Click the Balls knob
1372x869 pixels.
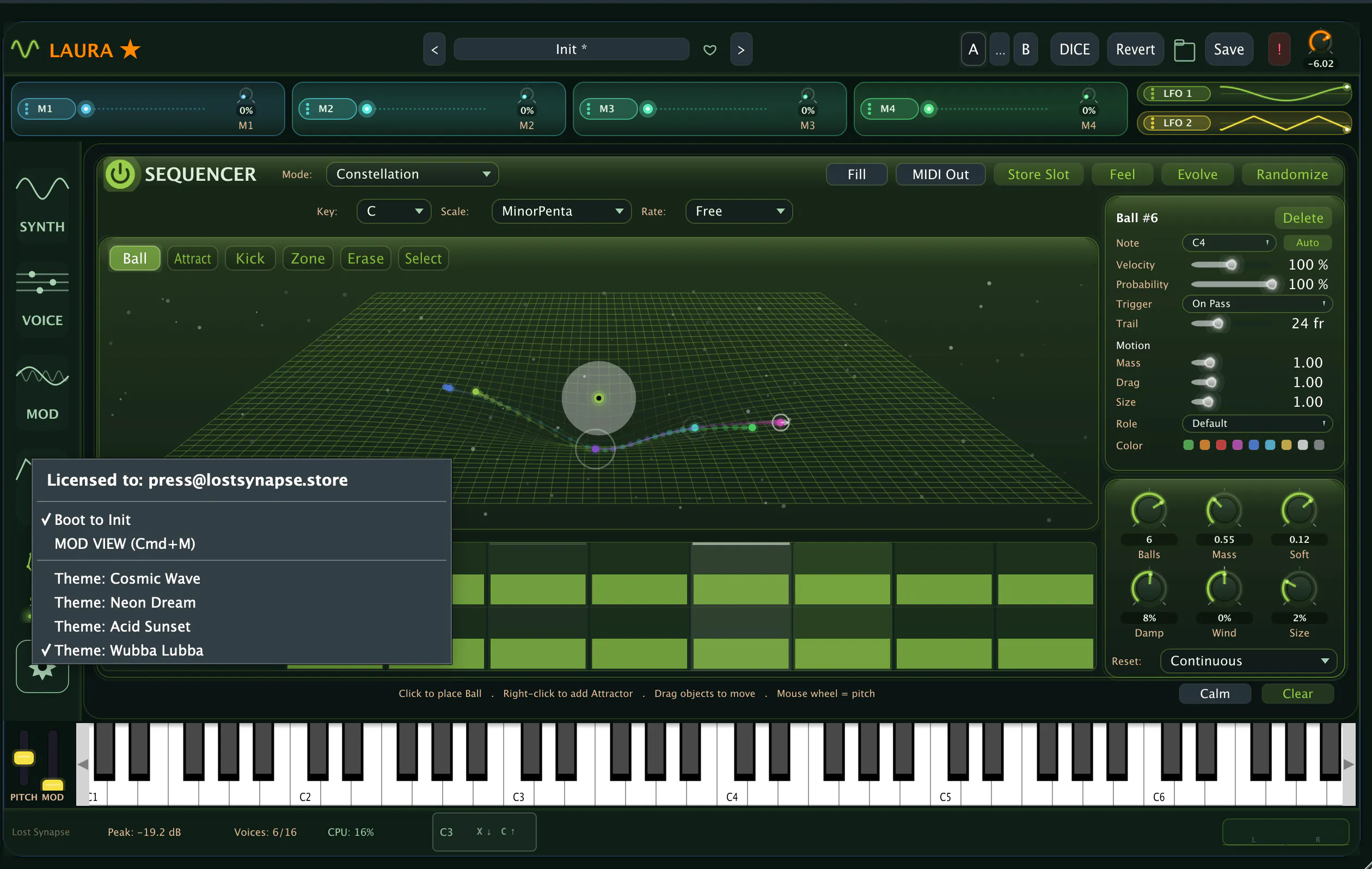coord(1149,510)
